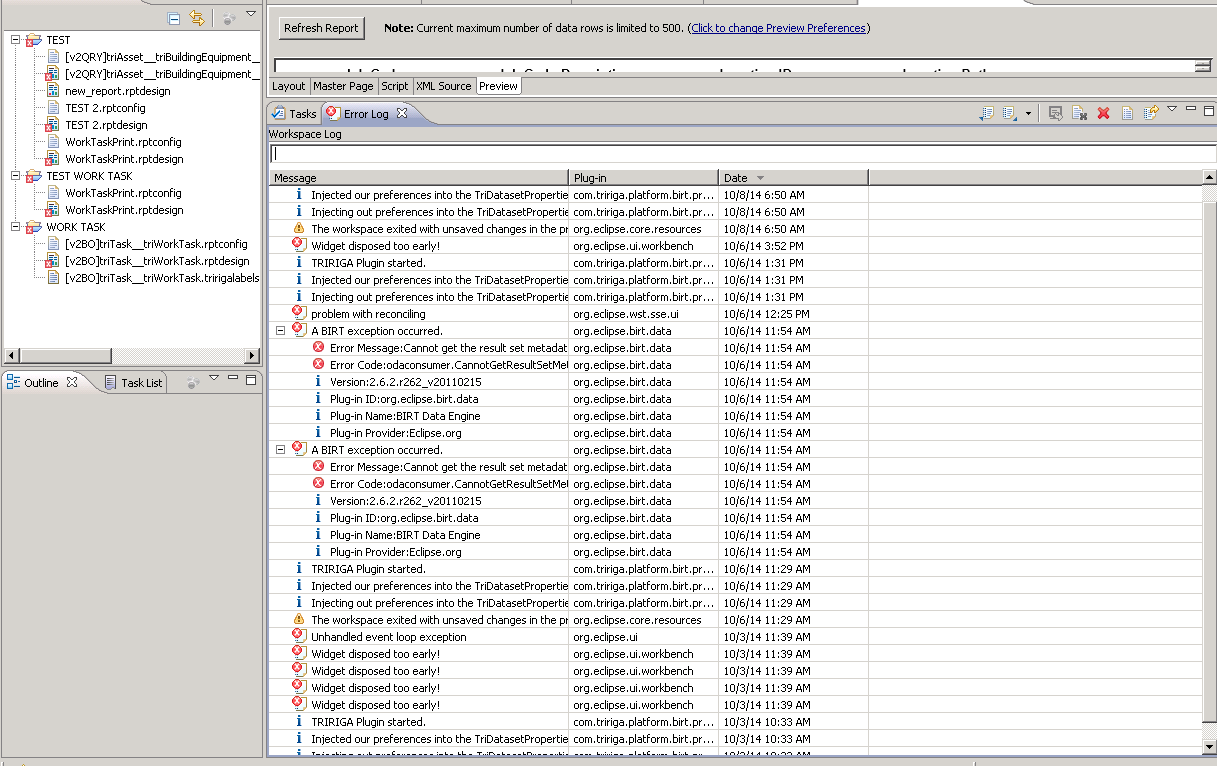Click the Open Log file icon
This screenshot has width=1217, height=766.
pyautogui.click(x=1127, y=114)
